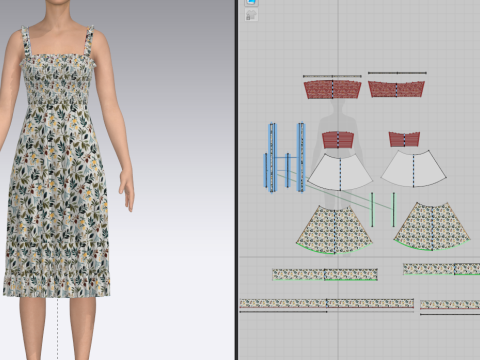This screenshot has width=480, height=360.
Task: Select the long floral ruffle strip at bottom left
Action: (327, 303)
